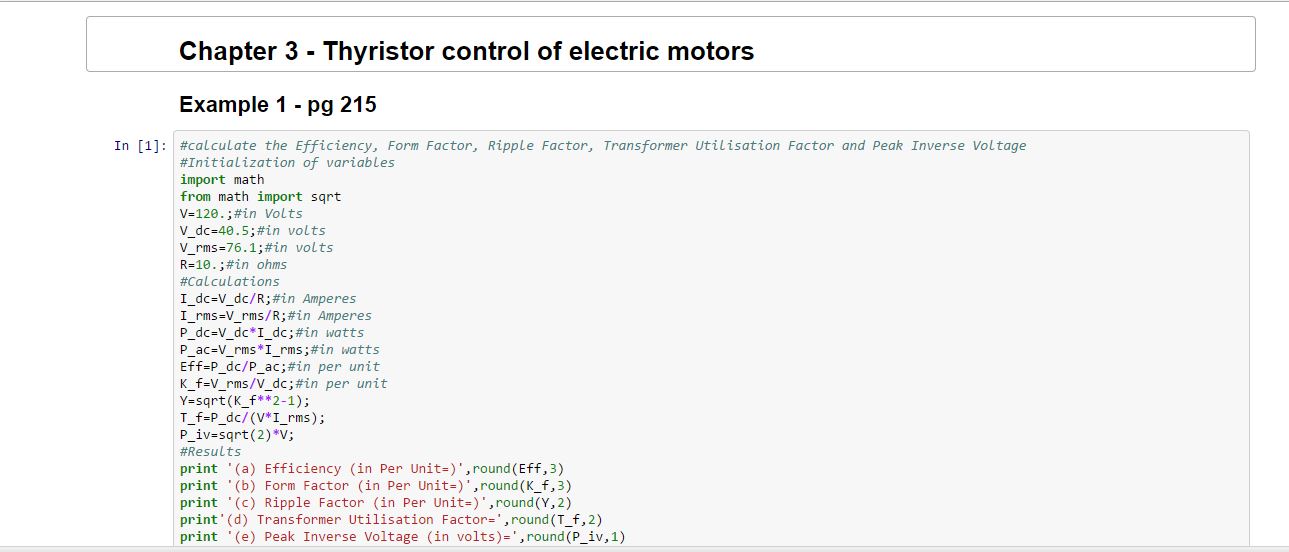Click the P_ac=V_rms*I_rms line

point(279,350)
